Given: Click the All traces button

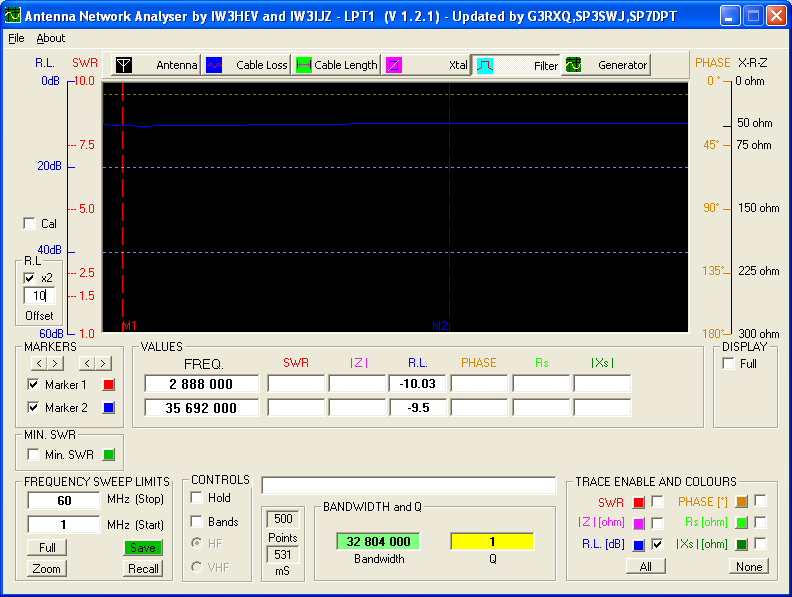Looking at the screenshot, I should pos(645,567).
